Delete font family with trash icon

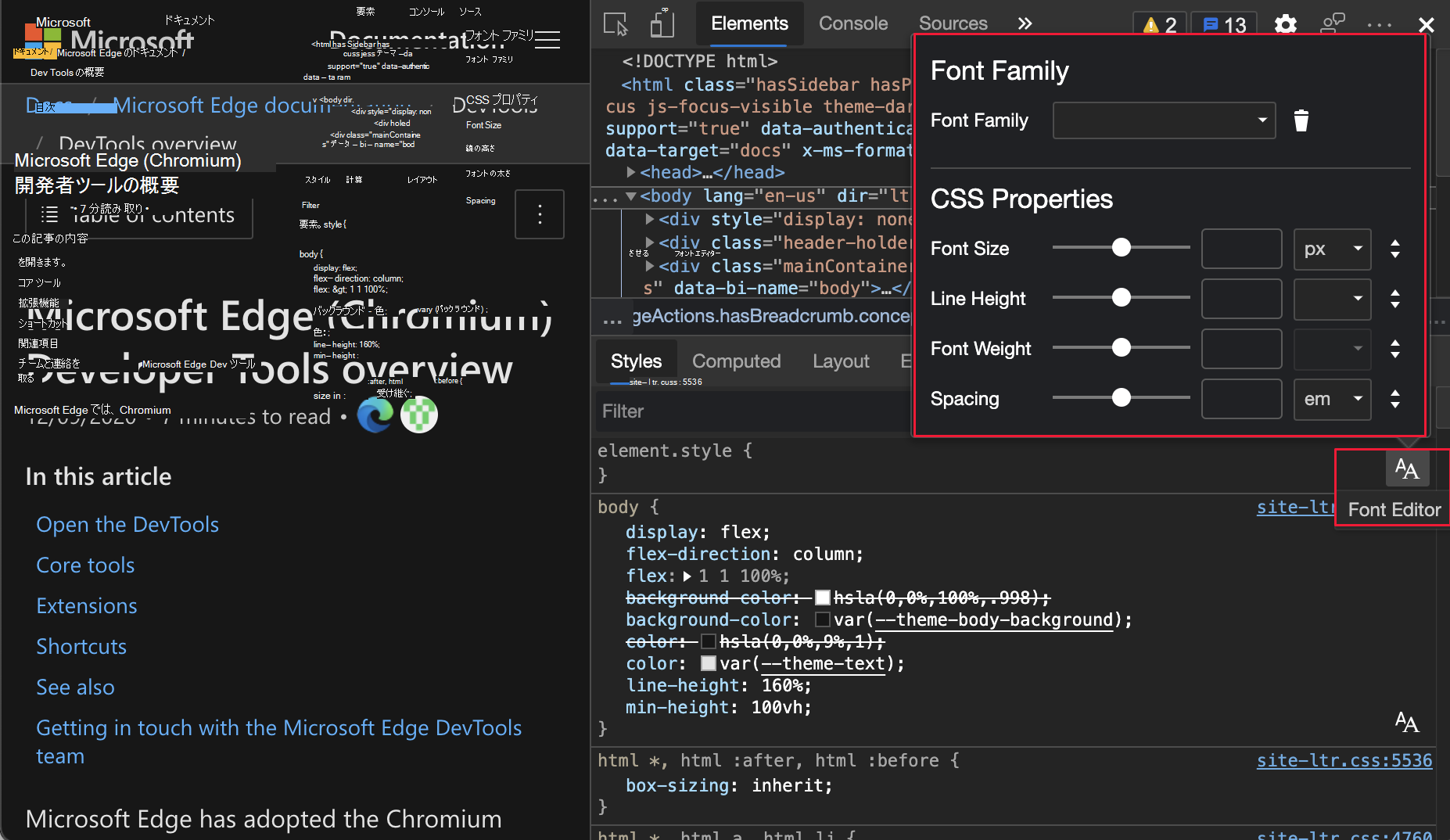pos(1301,120)
